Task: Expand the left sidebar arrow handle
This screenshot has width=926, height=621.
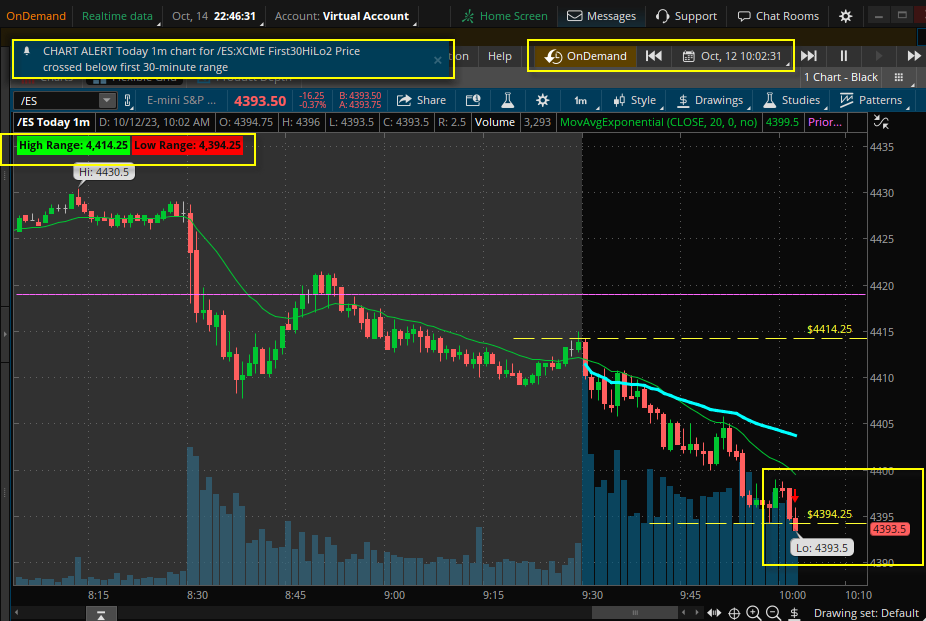Action: [x=5, y=334]
